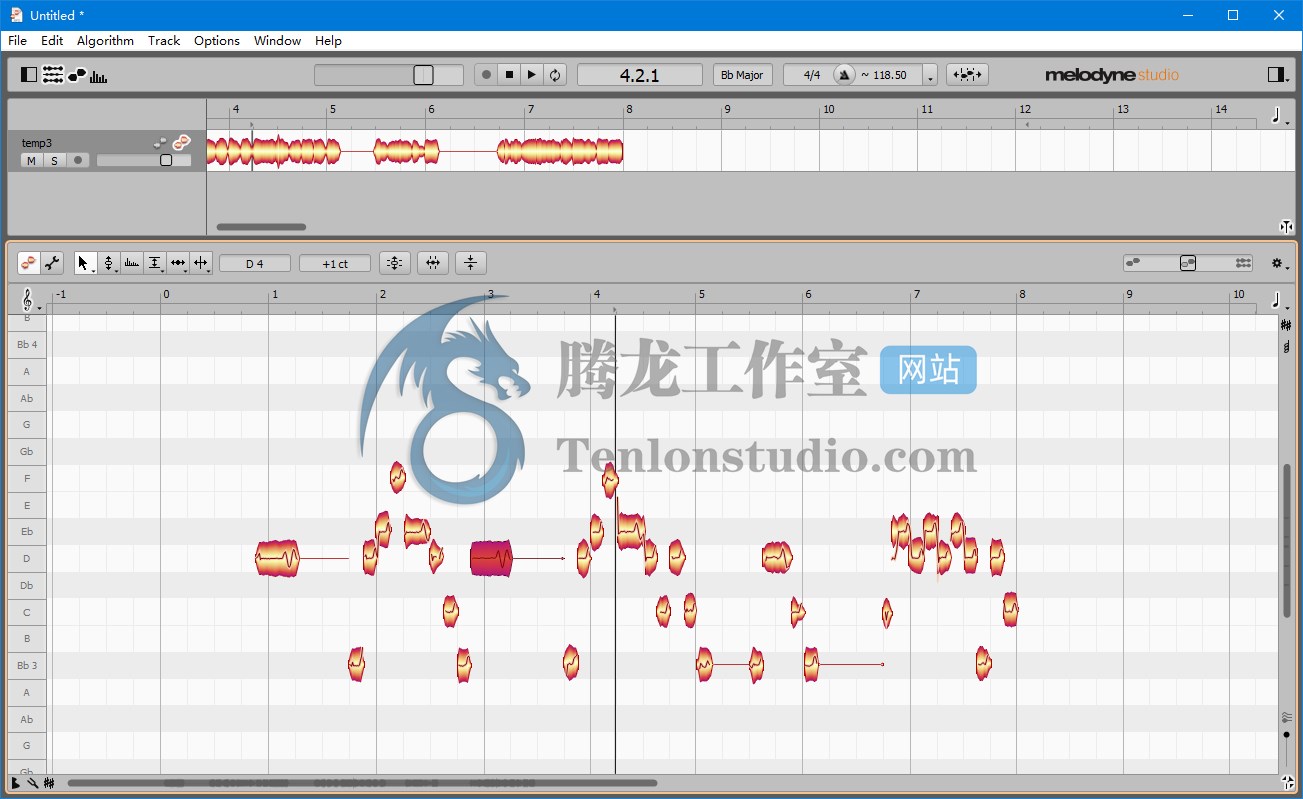The height and width of the screenshot is (799, 1303).
Task: Open the tempo dropdown arrow
Action: (931, 76)
